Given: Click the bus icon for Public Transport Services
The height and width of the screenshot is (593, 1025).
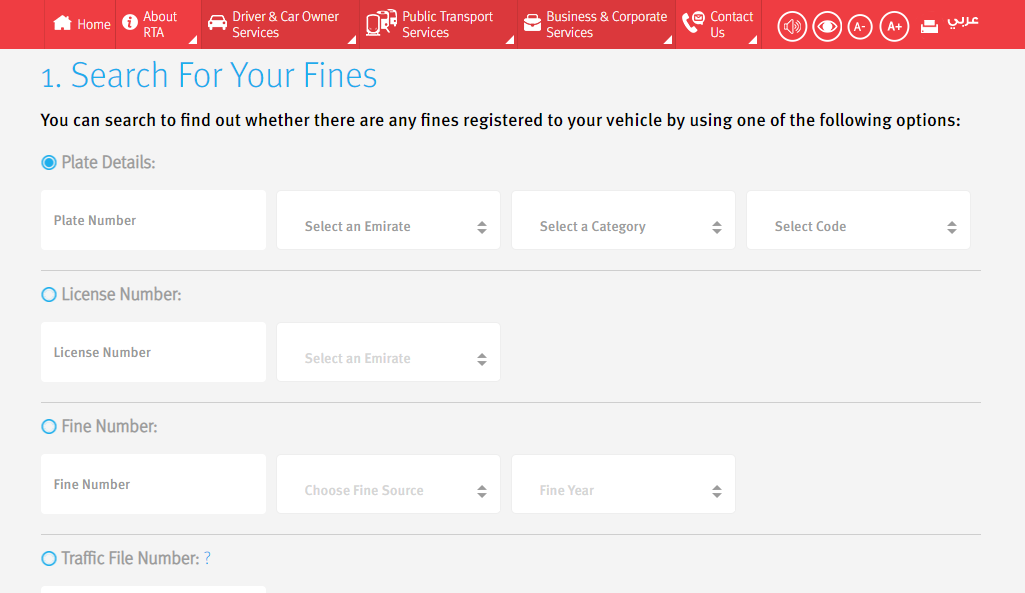Looking at the screenshot, I should tap(380, 22).
